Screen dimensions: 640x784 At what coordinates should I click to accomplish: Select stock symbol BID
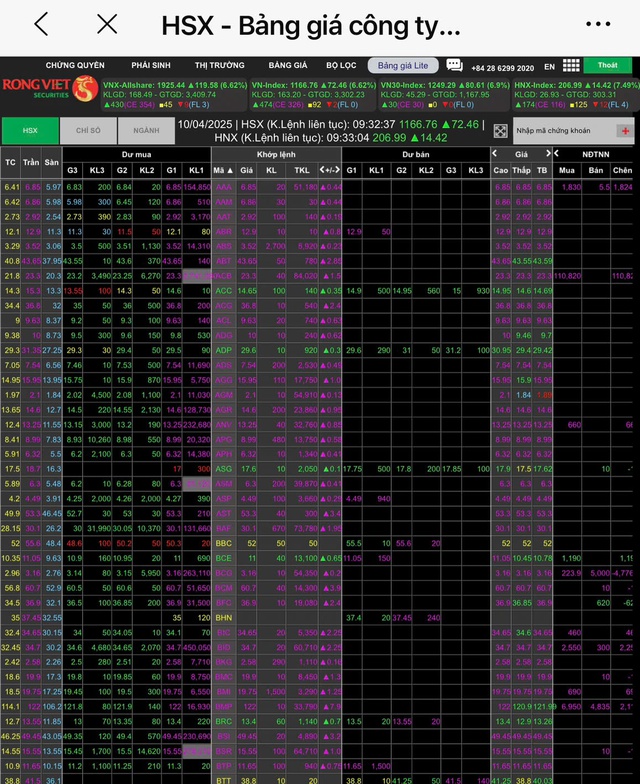tap(224, 648)
